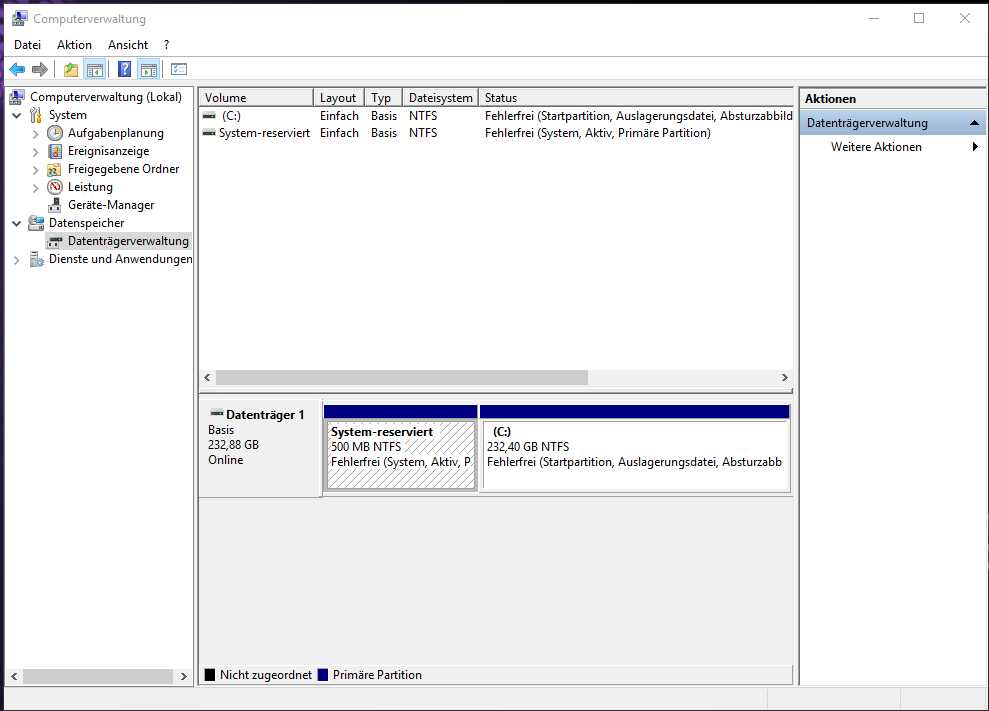Image resolution: width=989 pixels, height=711 pixels.
Task: Expand the Aufgabenplanung node
Action: coord(36,134)
